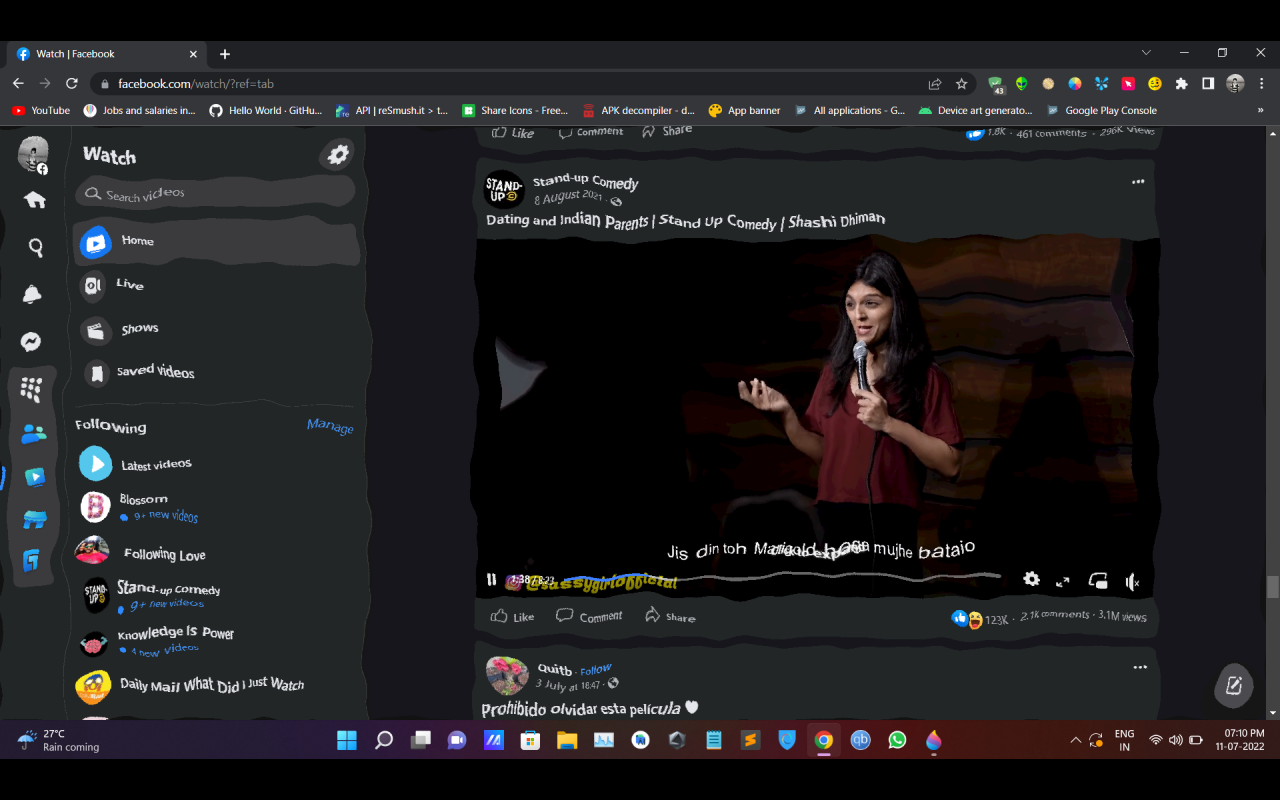Click the Facebook home icon in sidebar
1280x800 pixels.
point(35,200)
